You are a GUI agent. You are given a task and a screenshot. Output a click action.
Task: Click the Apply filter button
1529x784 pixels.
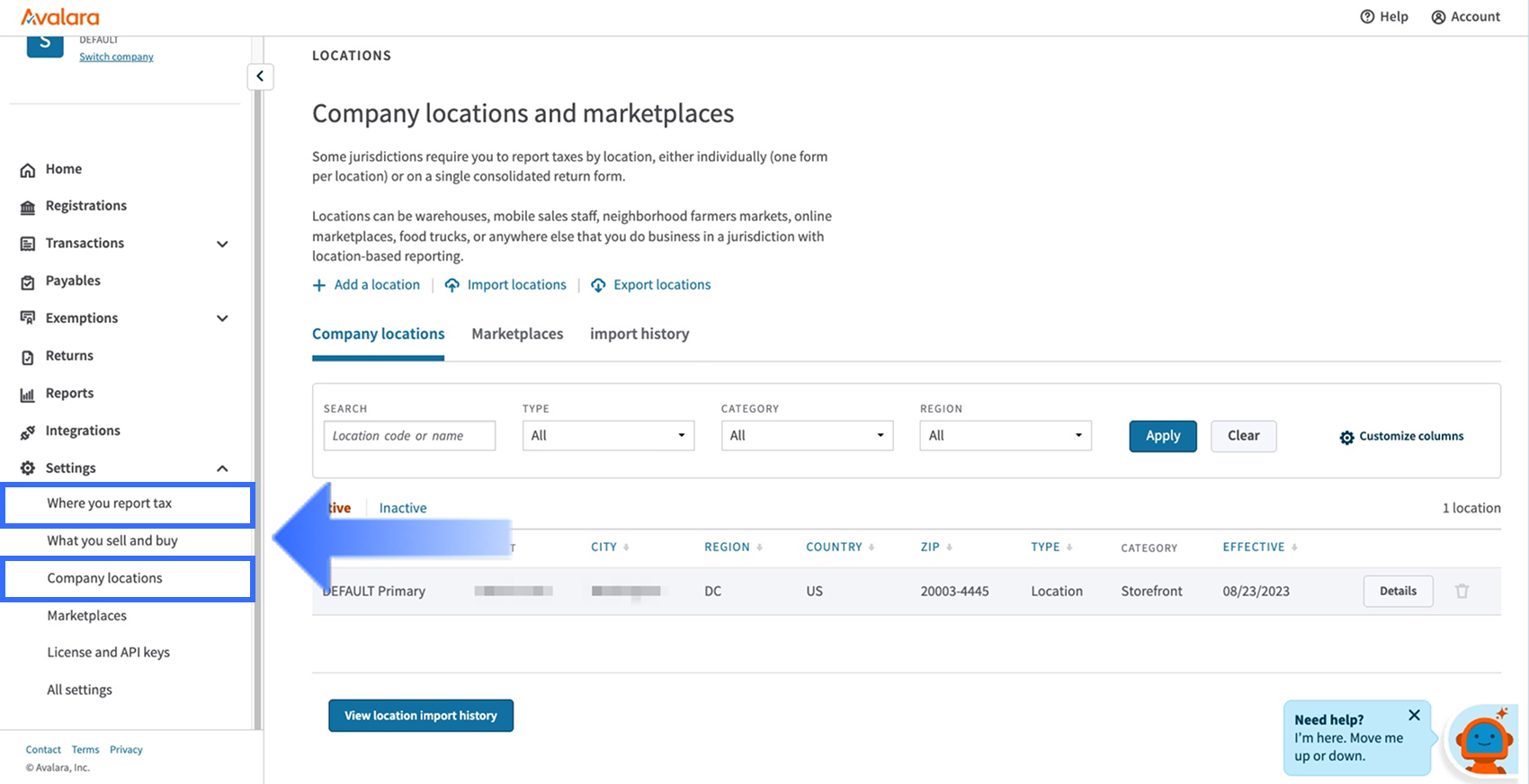pos(1162,436)
